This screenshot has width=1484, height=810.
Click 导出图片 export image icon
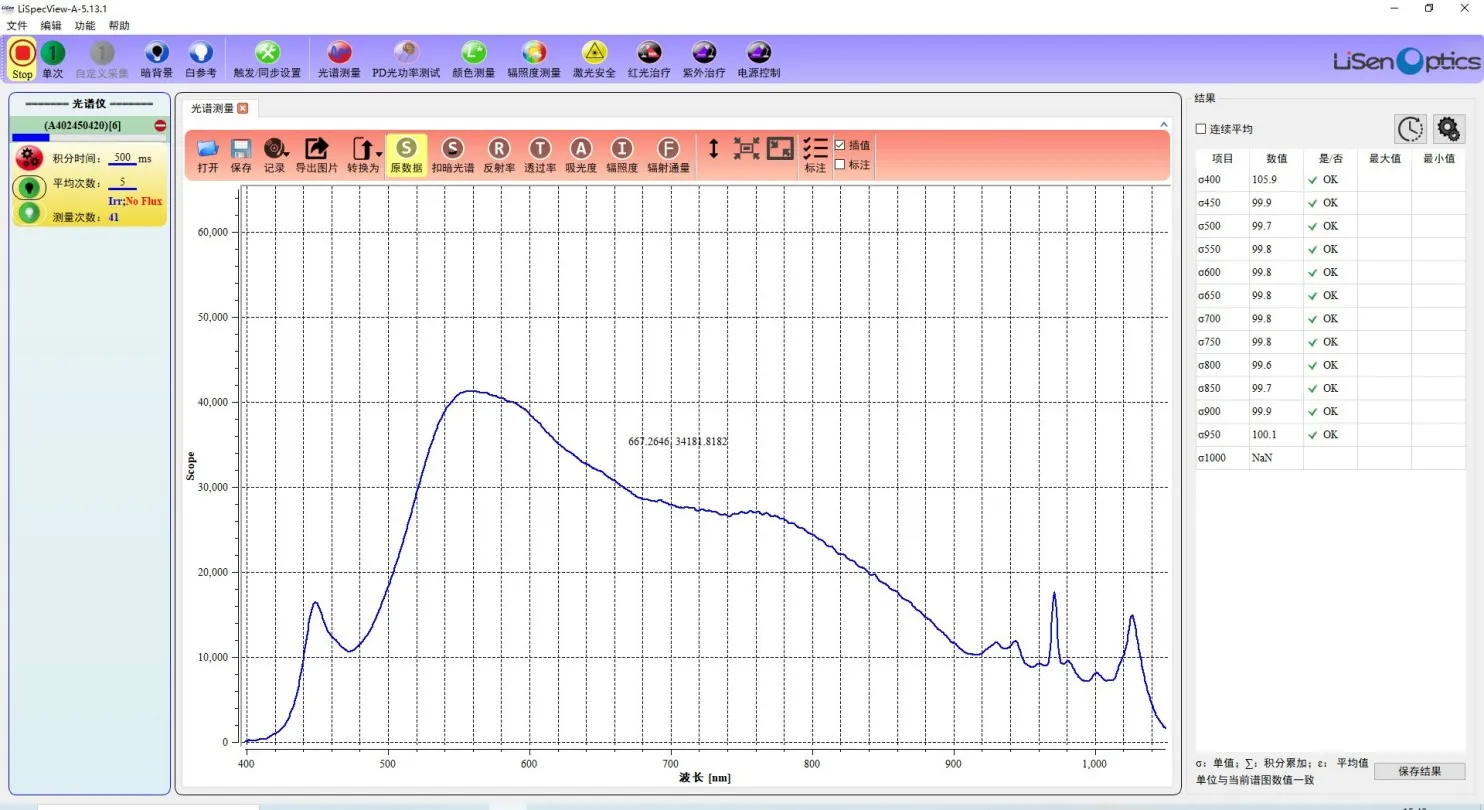pos(316,155)
